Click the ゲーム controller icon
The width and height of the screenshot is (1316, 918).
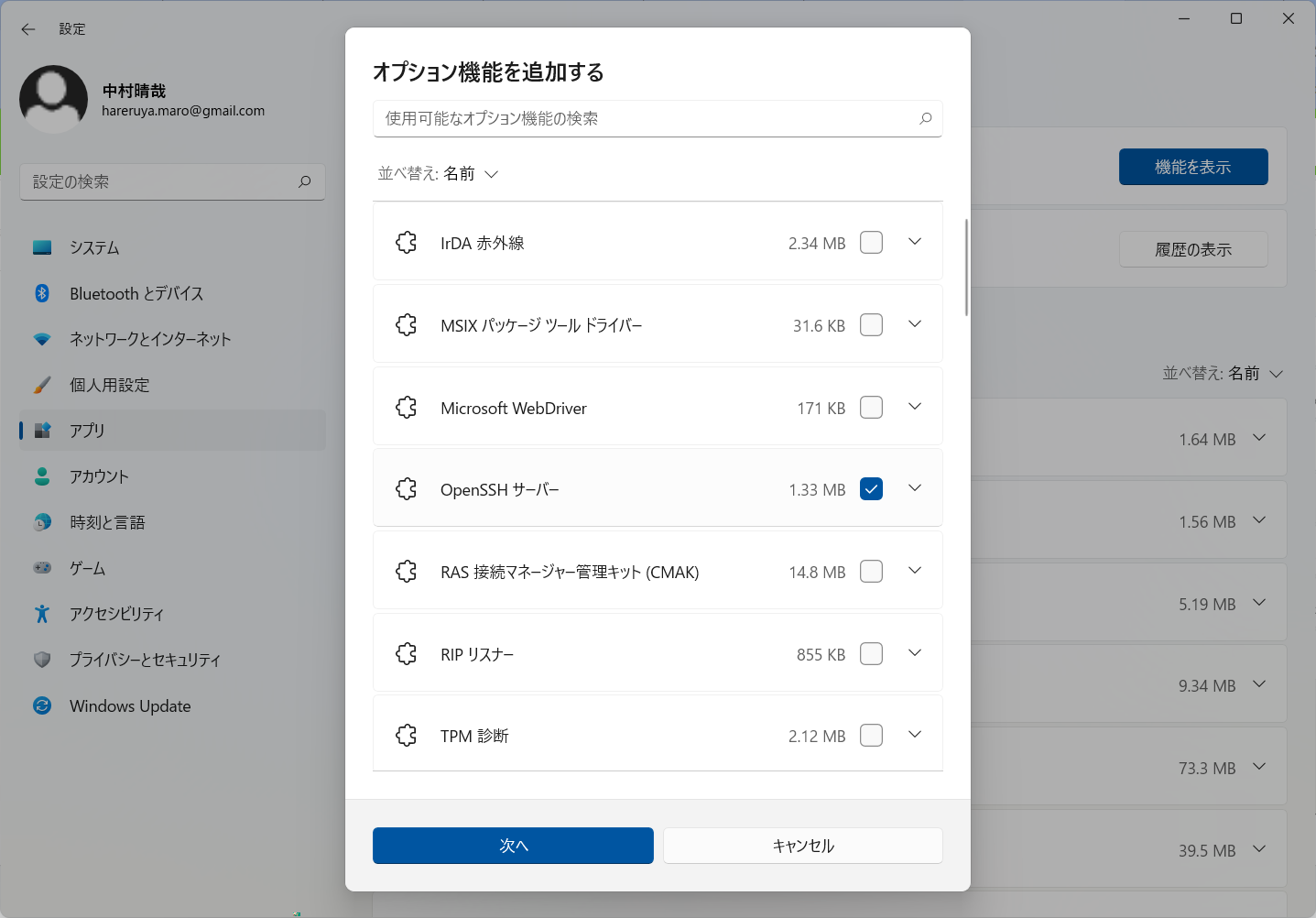click(42, 568)
